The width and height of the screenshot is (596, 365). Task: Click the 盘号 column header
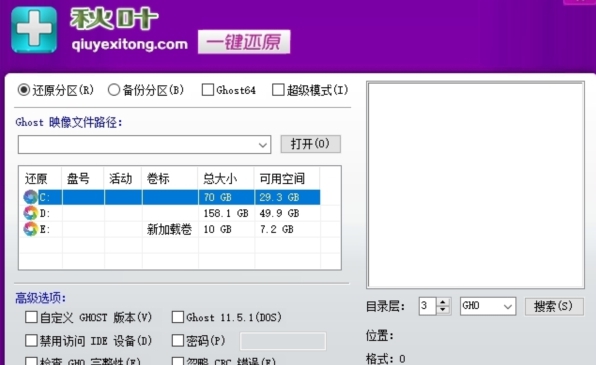78,178
